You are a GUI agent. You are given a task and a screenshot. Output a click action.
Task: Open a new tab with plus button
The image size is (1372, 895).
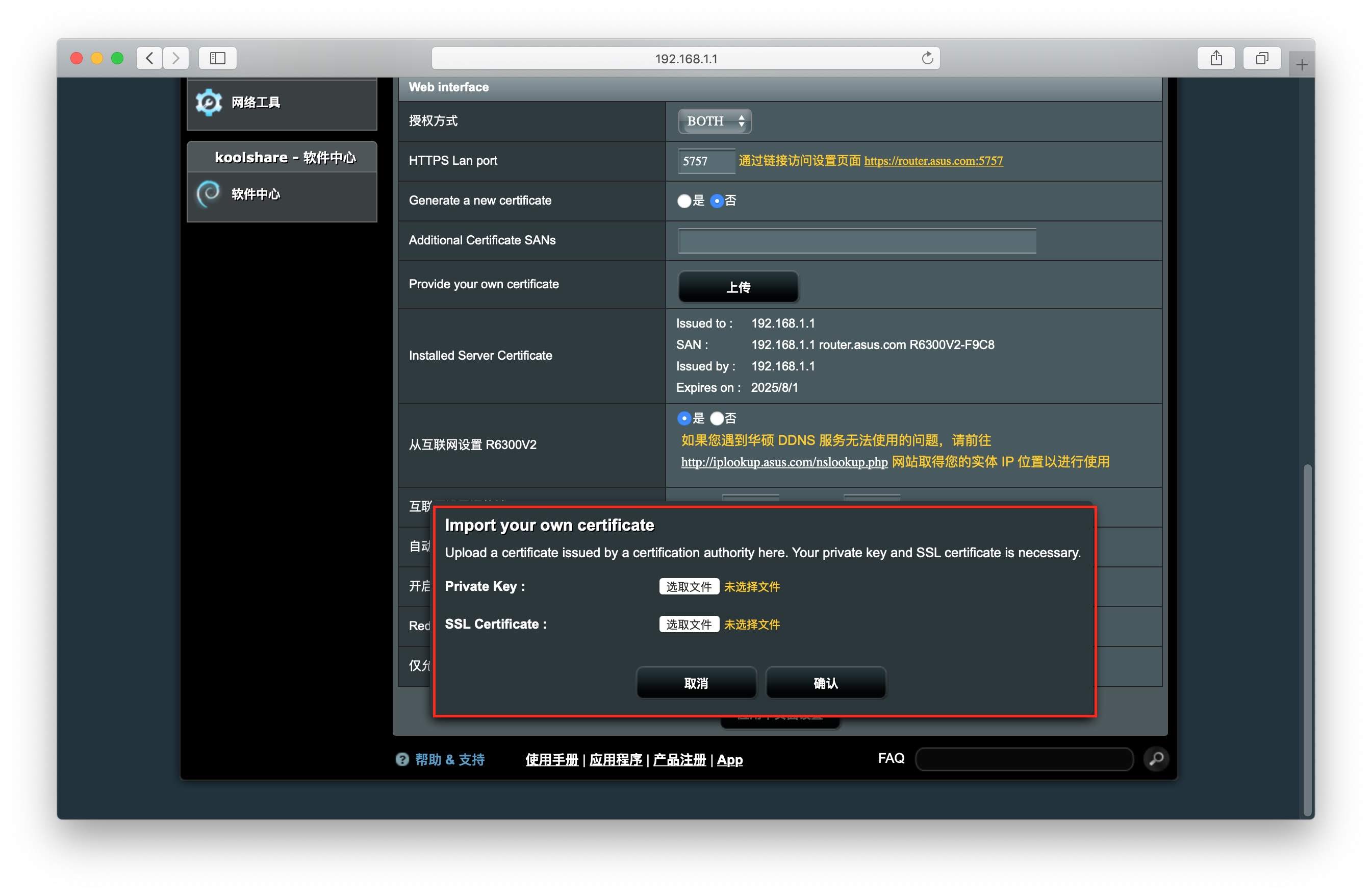1302,65
